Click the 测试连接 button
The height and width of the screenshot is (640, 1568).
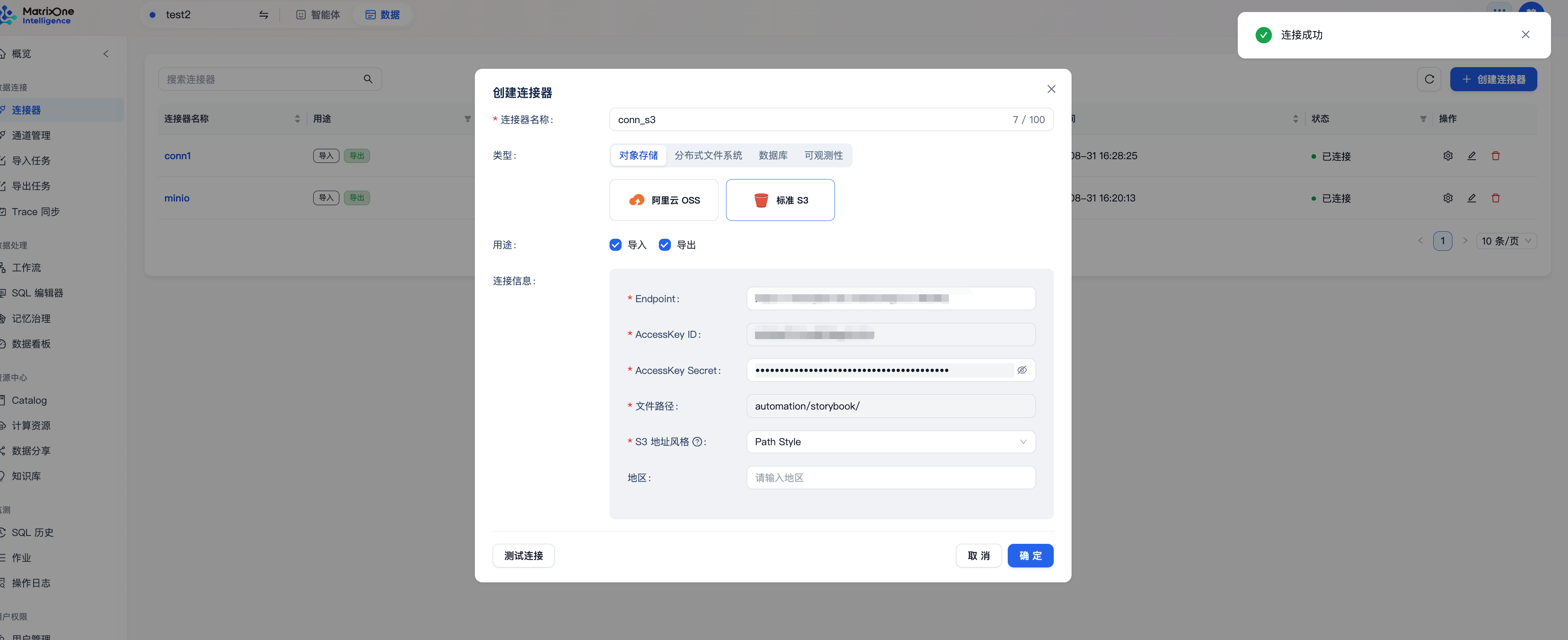click(x=523, y=556)
